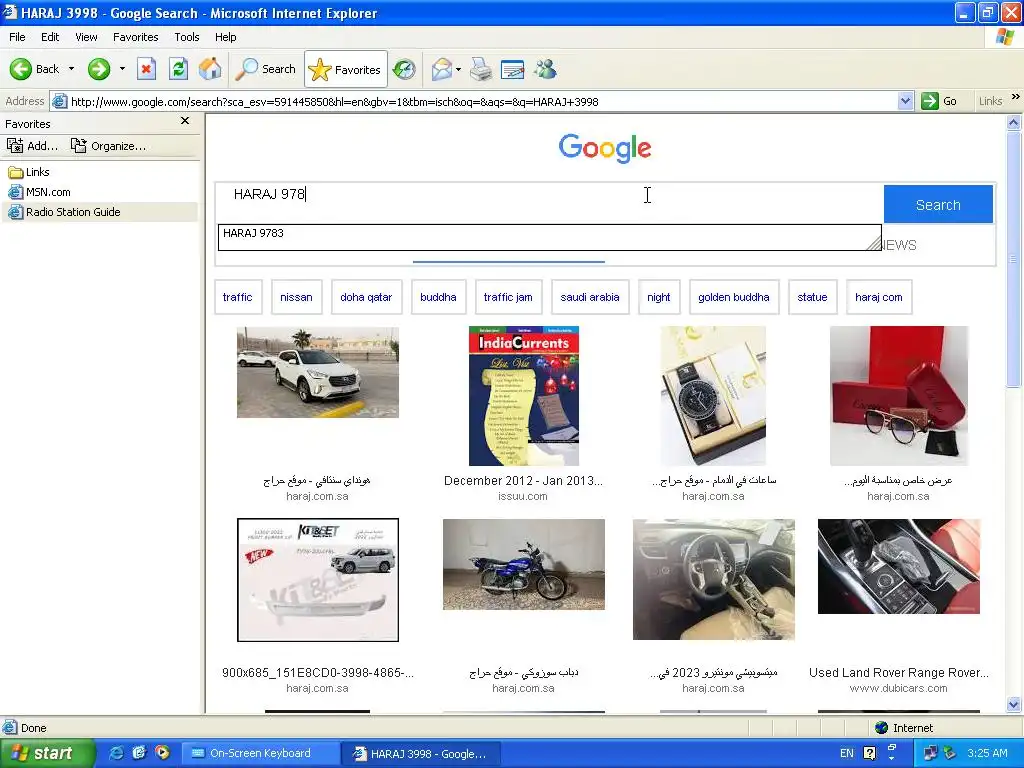This screenshot has width=1024, height=768.
Task: Open MSN.com favorite
Action: pos(39,192)
